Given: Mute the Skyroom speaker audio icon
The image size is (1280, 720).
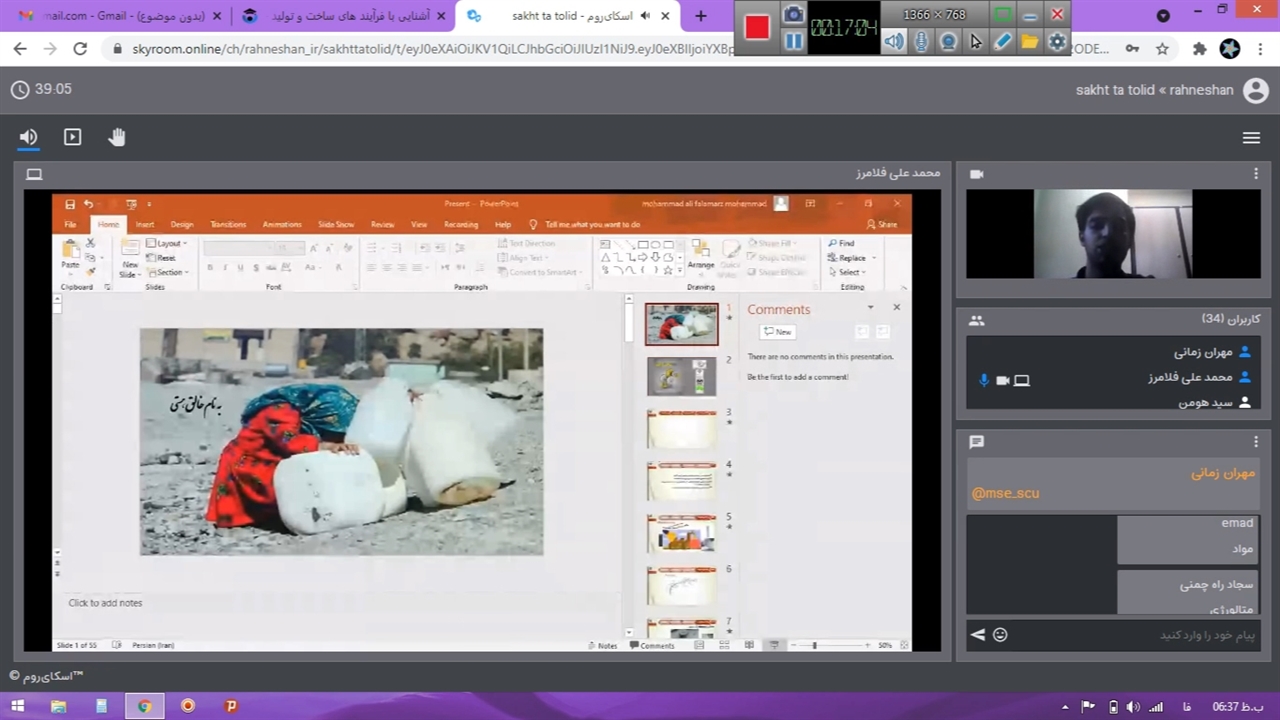Looking at the screenshot, I should click(28, 137).
